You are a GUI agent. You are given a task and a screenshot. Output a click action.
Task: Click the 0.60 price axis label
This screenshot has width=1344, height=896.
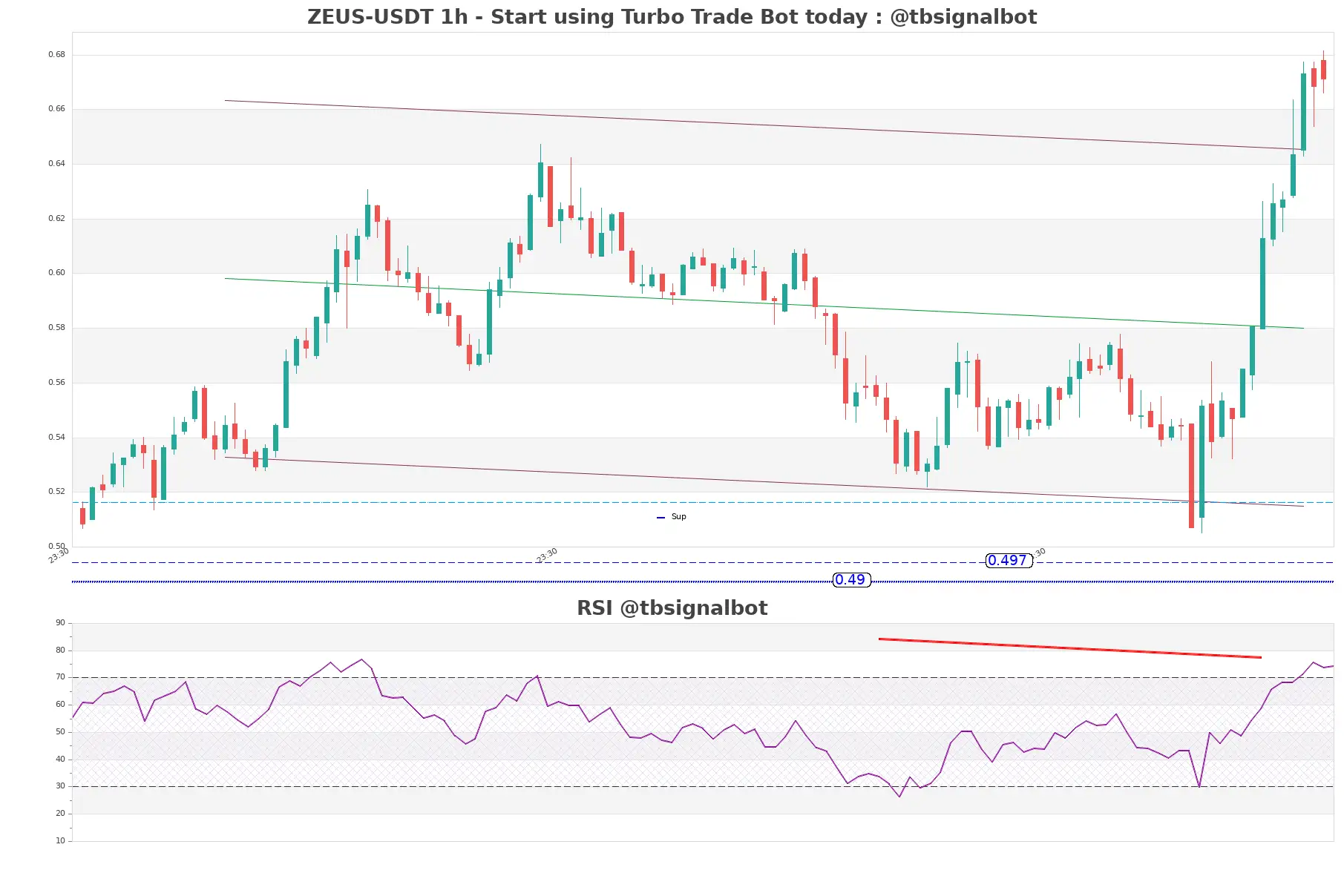pos(56,272)
